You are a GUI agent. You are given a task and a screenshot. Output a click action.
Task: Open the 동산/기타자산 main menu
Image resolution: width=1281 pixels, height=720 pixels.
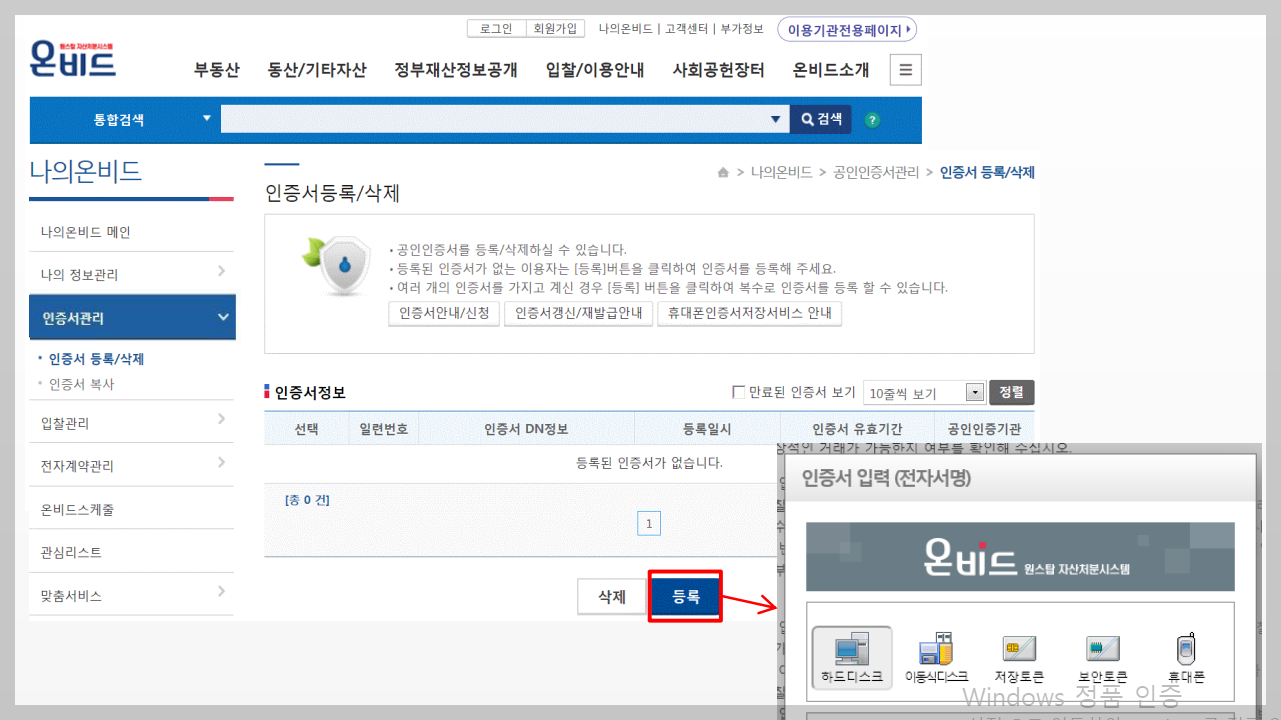point(317,70)
